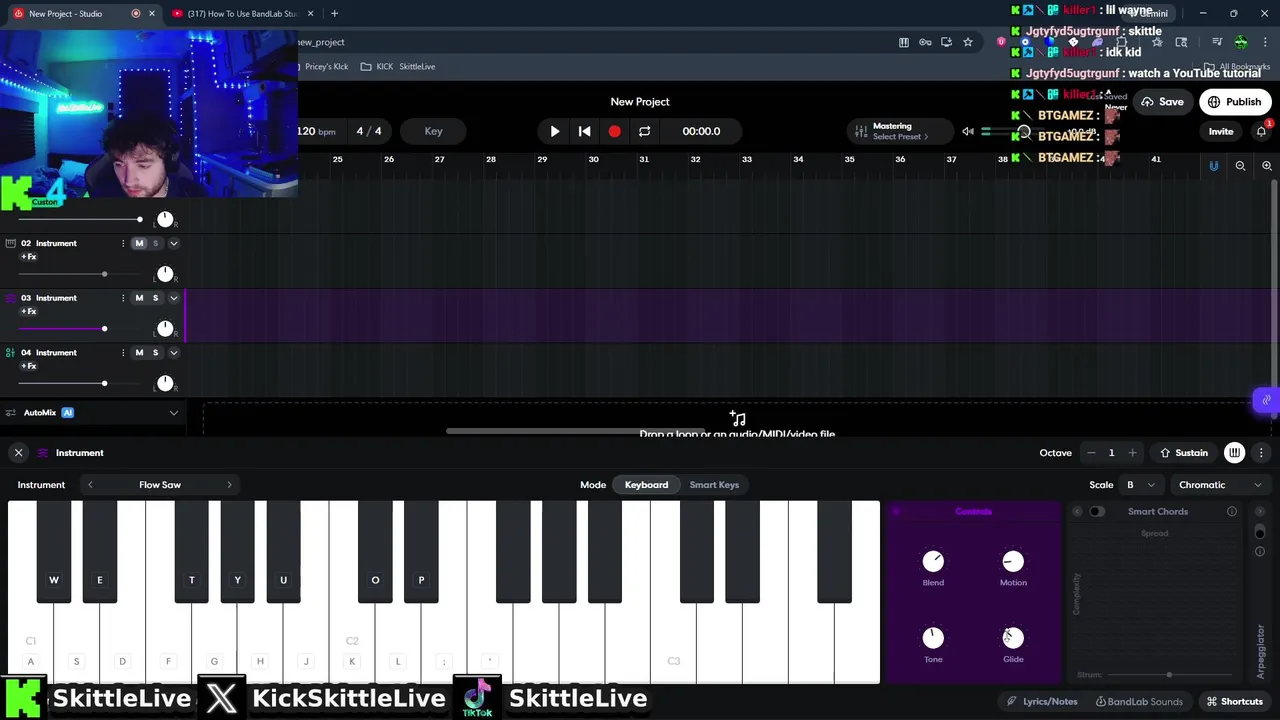Open the BandLab Sounds tab
The image size is (1280, 720).
pyautogui.click(x=1139, y=702)
